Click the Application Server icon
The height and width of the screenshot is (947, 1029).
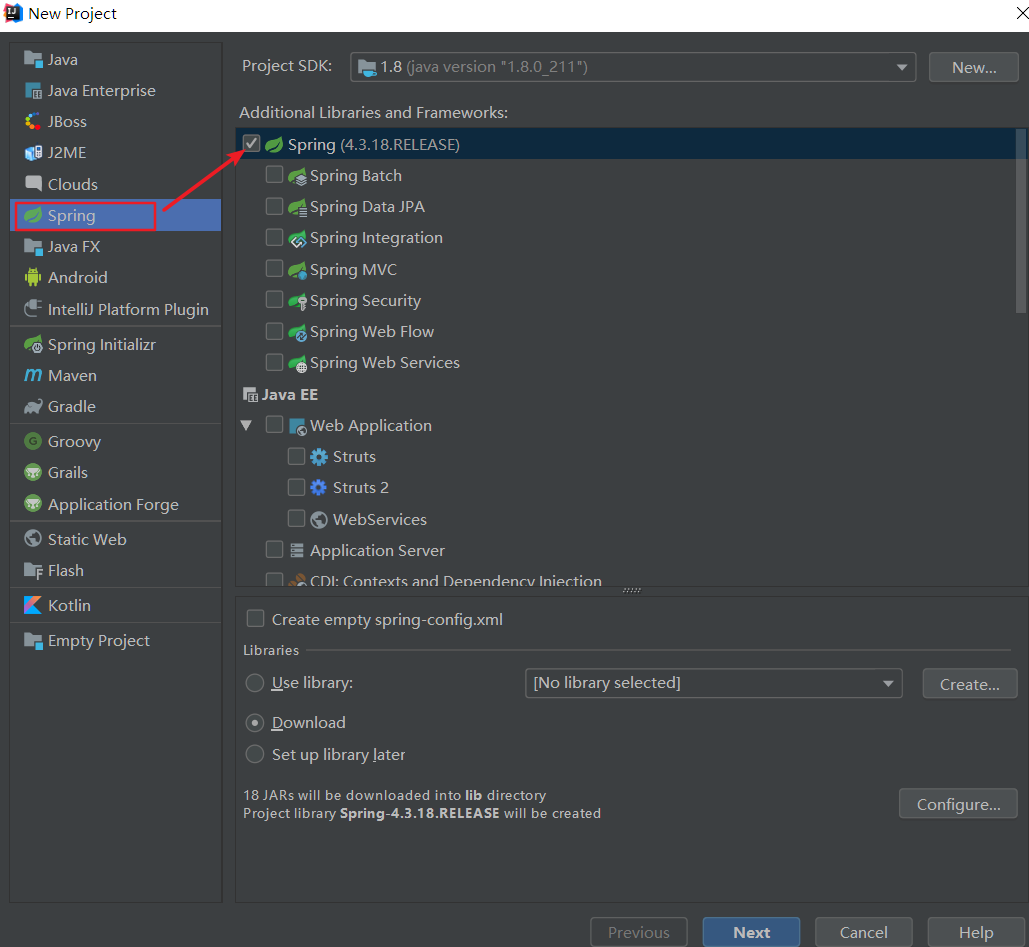297,551
